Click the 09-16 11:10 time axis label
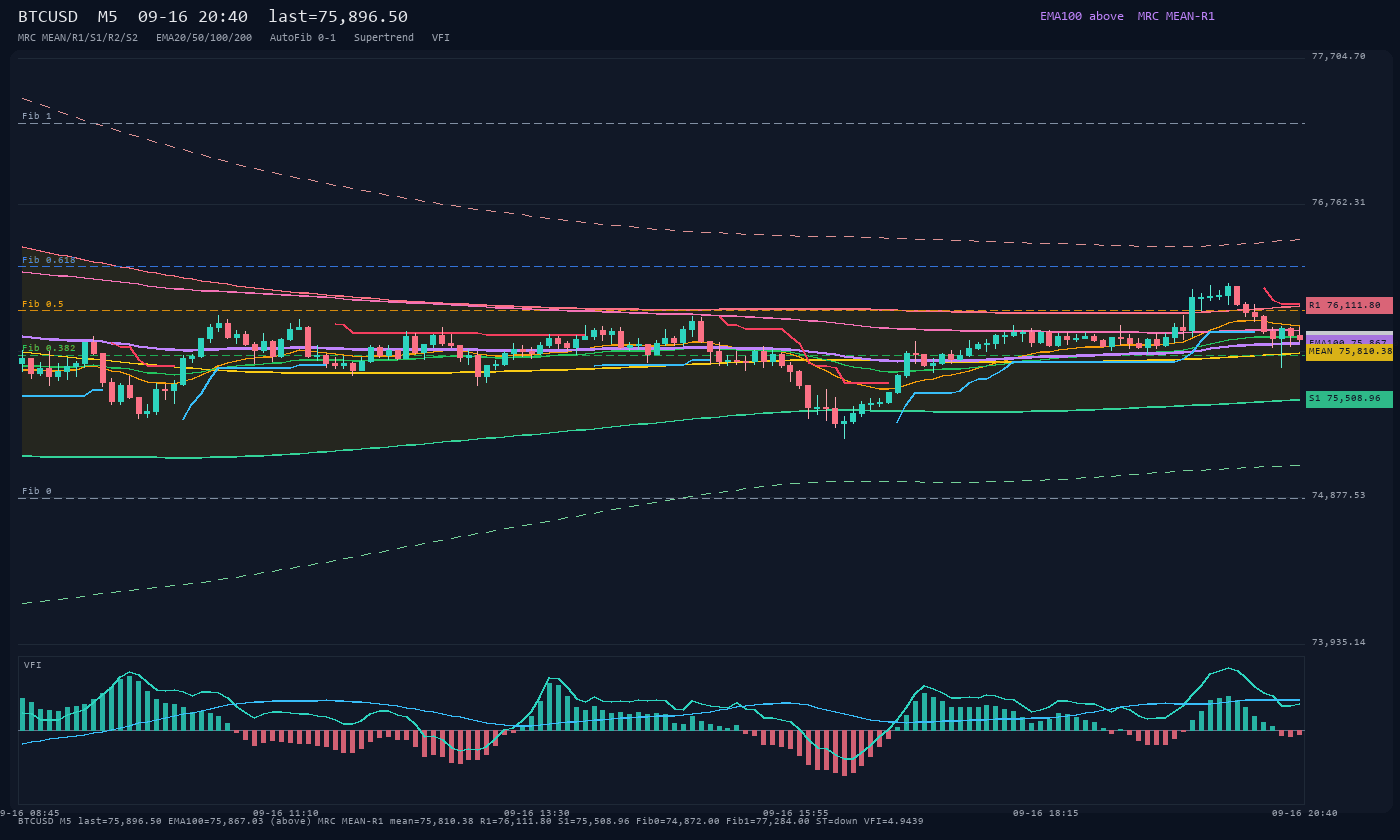This screenshot has width=1400, height=840. [286, 813]
